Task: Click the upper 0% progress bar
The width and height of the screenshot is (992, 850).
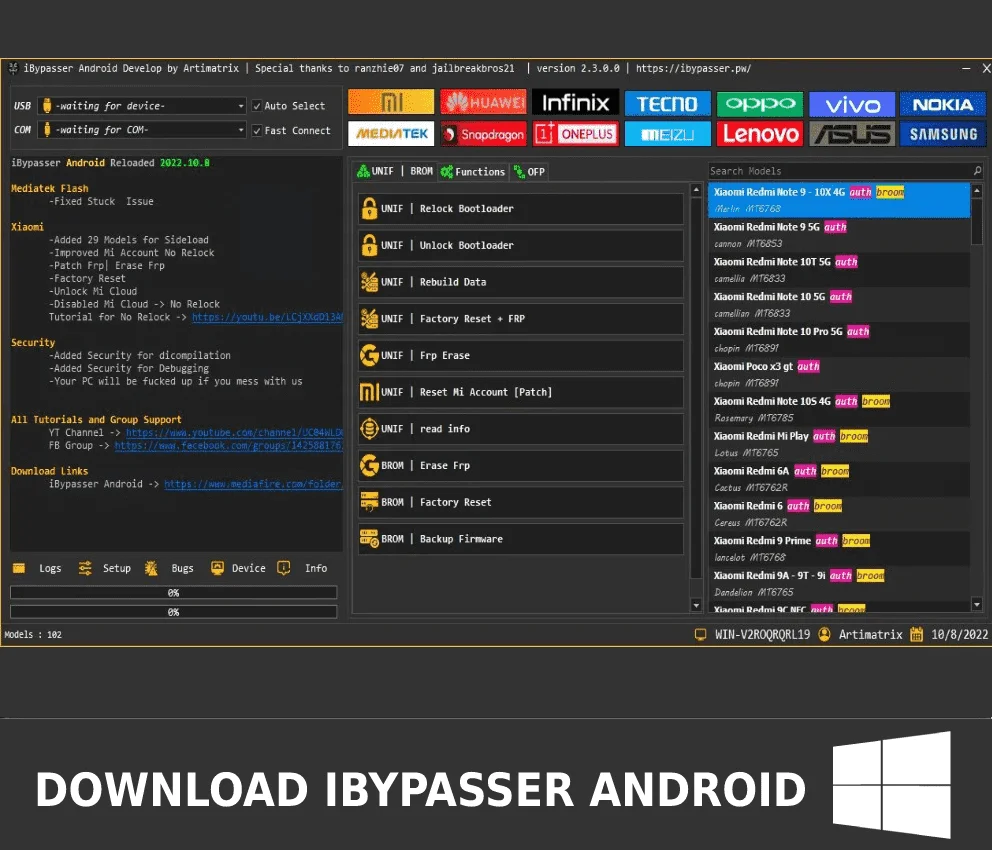Action: (x=173, y=593)
